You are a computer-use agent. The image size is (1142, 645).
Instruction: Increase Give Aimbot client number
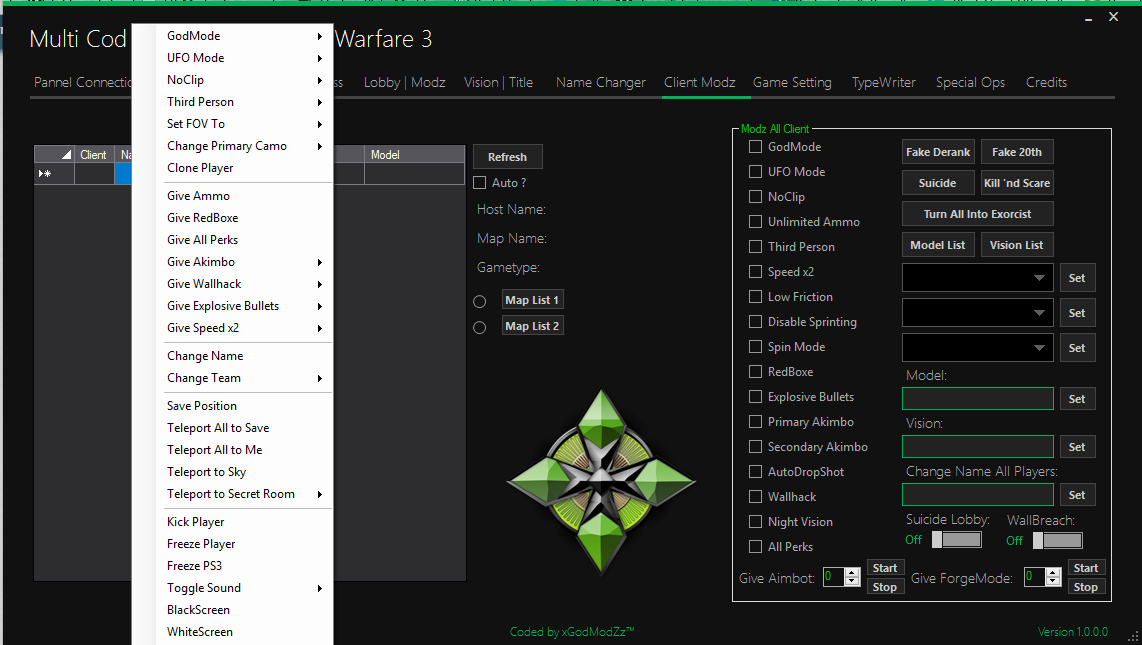pyautogui.click(x=852, y=573)
